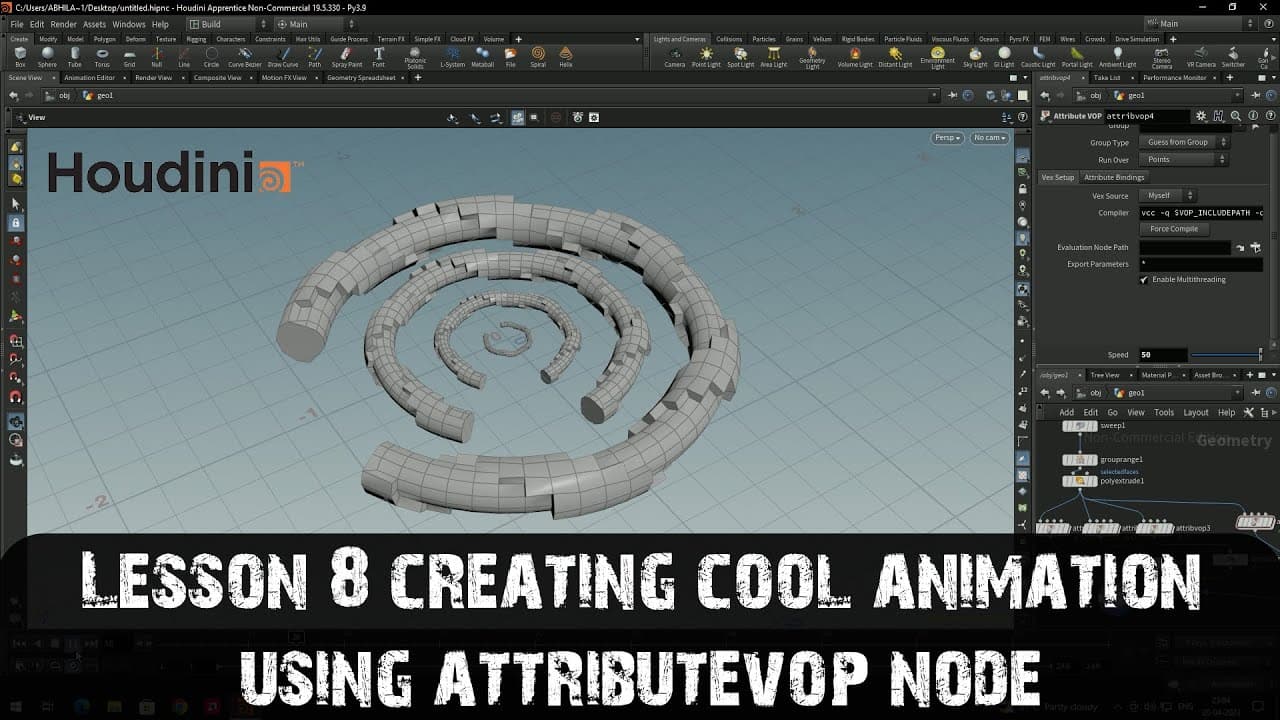
Task: Open the Vex Source dropdown
Action: [1167, 195]
